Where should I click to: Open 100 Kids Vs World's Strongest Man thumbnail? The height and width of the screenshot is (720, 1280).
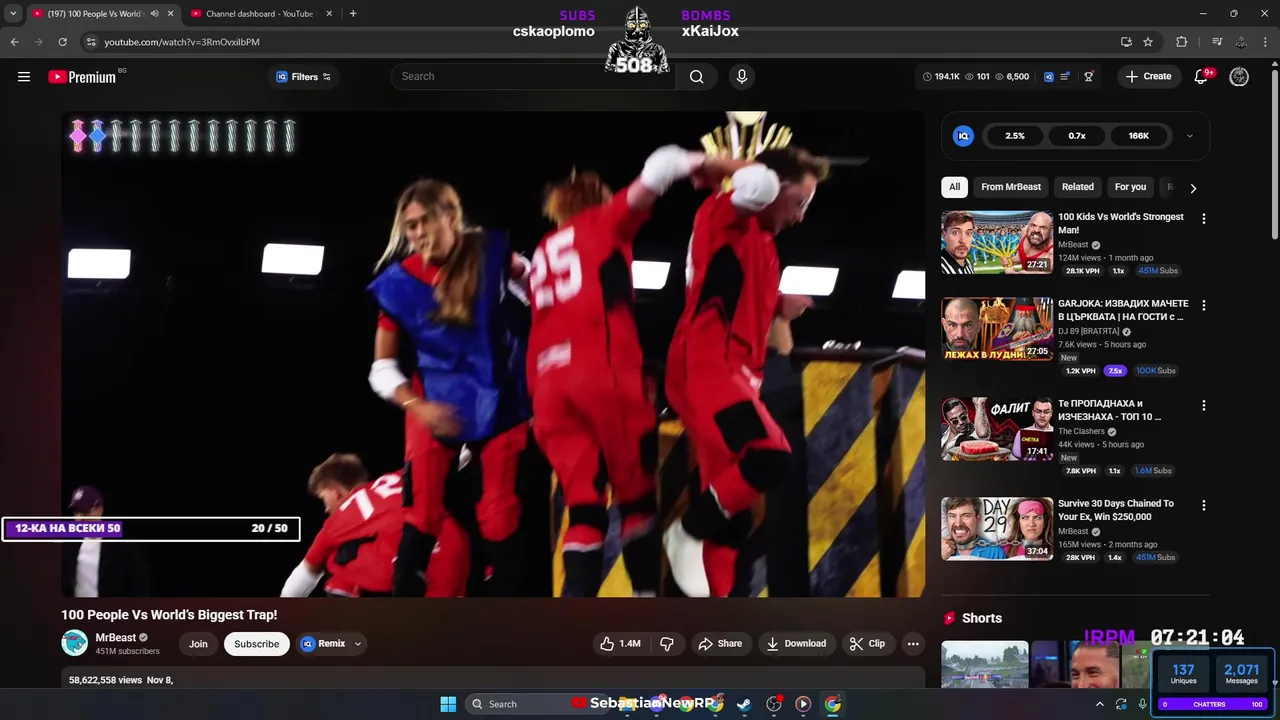[997, 242]
